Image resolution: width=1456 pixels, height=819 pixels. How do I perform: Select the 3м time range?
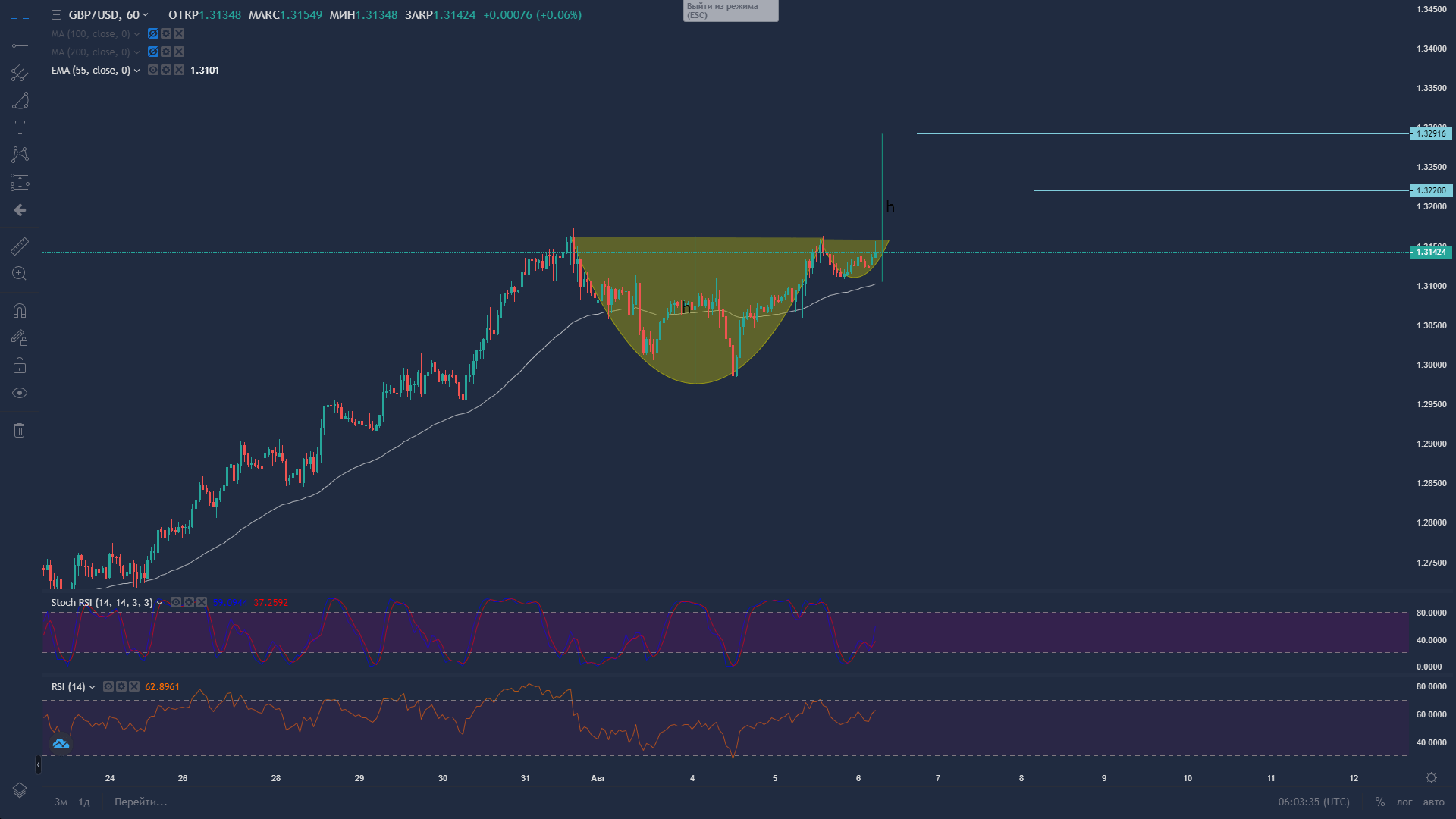(61, 802)
